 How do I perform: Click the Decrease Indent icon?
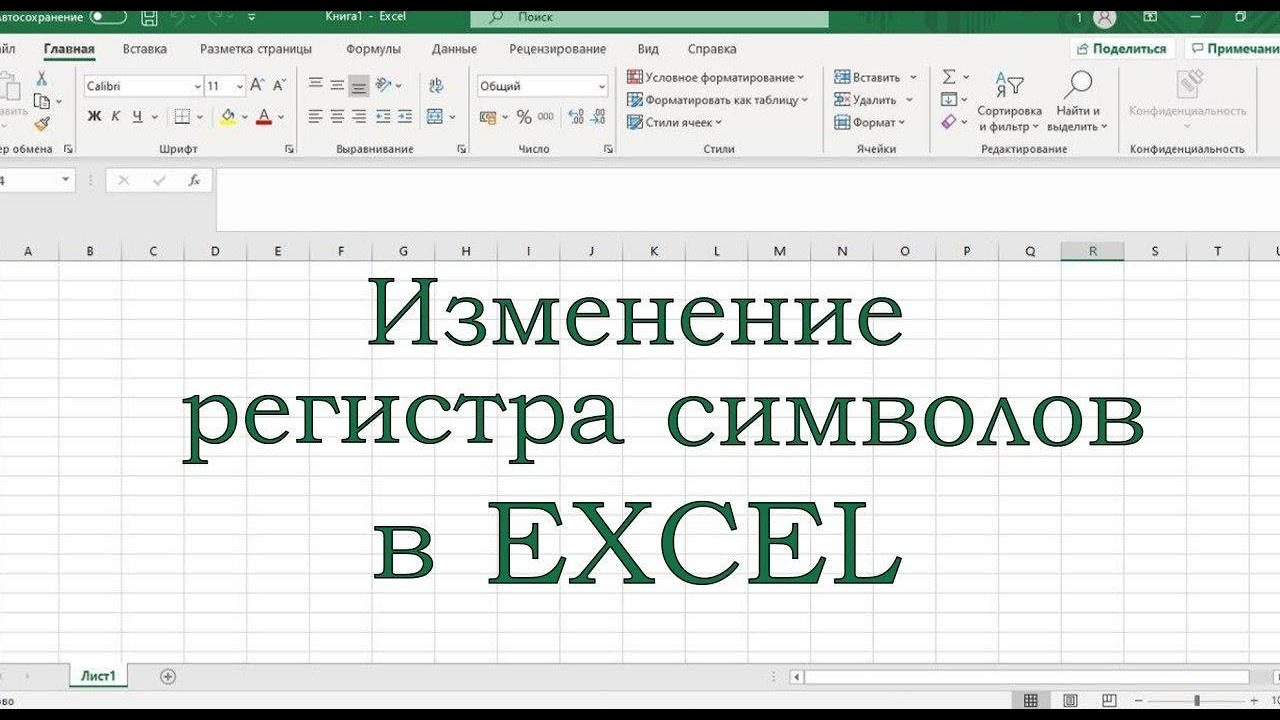[x=382, y=117]
